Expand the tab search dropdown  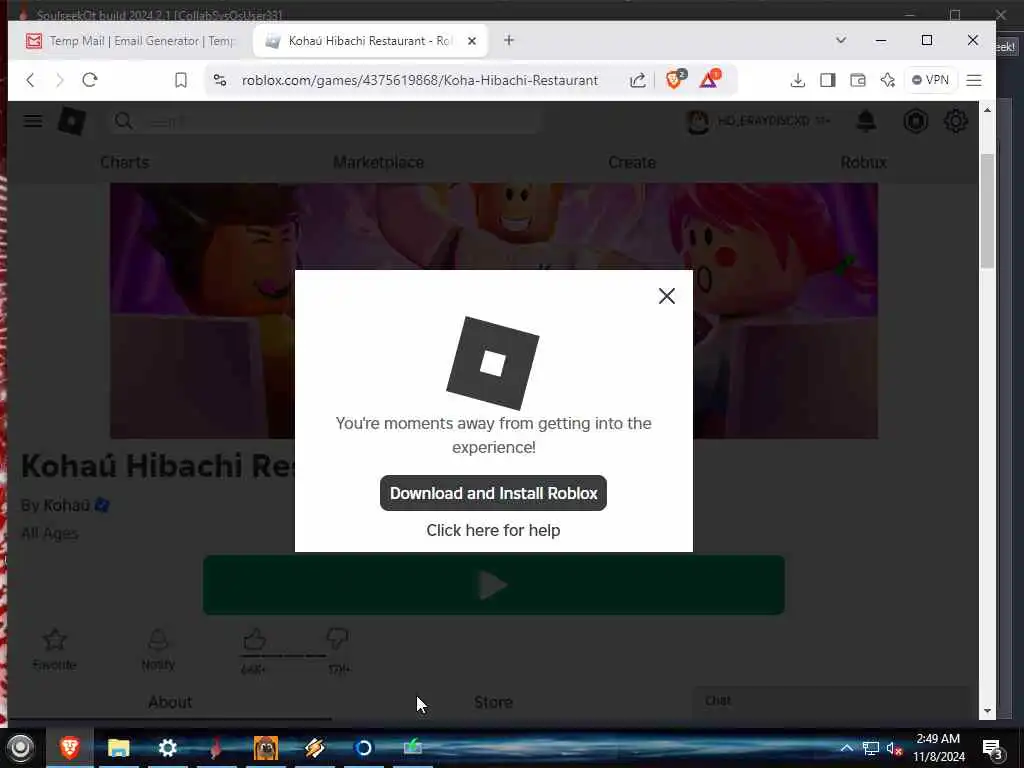pos(841,40)
